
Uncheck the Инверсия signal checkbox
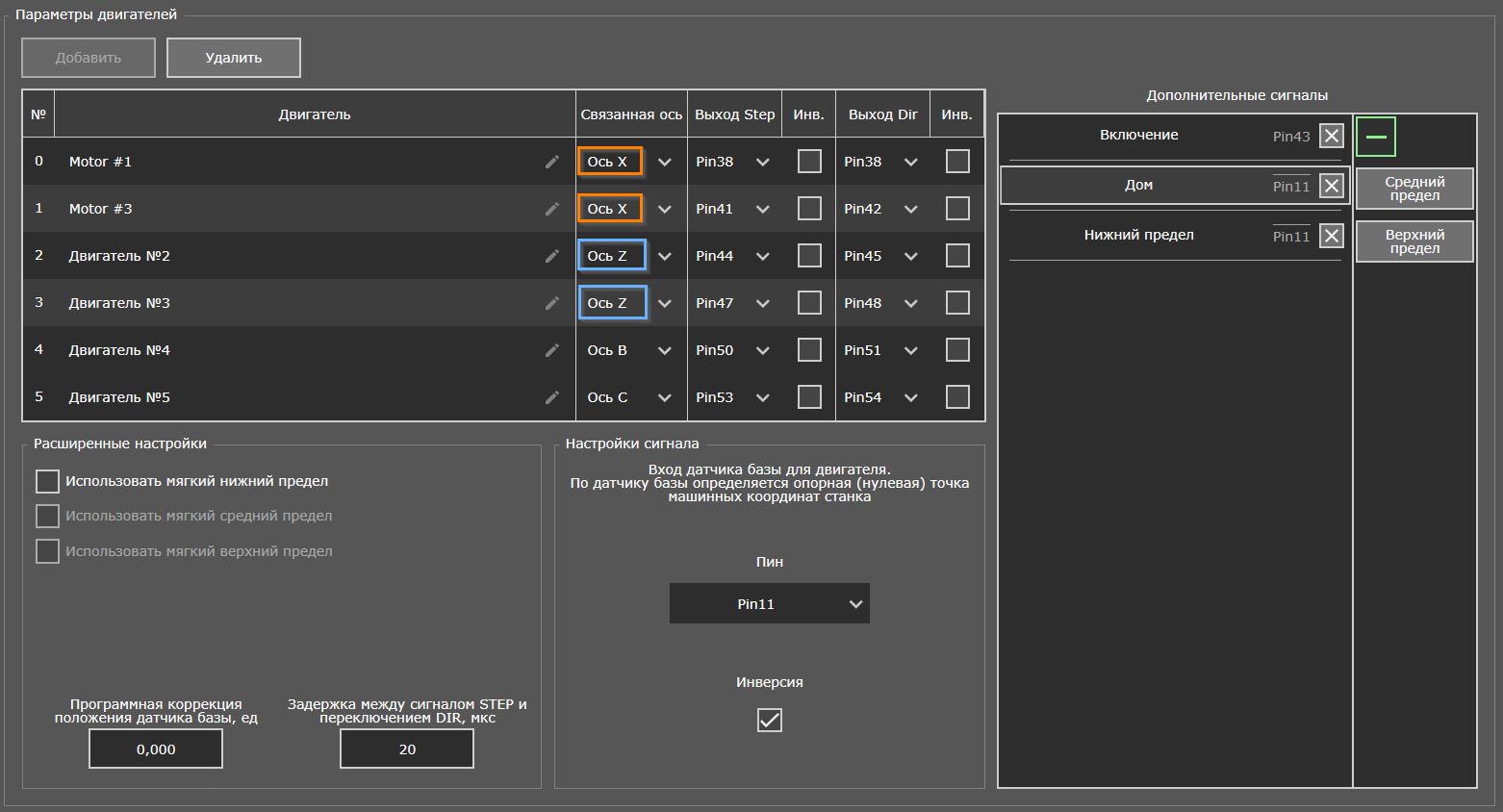point(770,720)
